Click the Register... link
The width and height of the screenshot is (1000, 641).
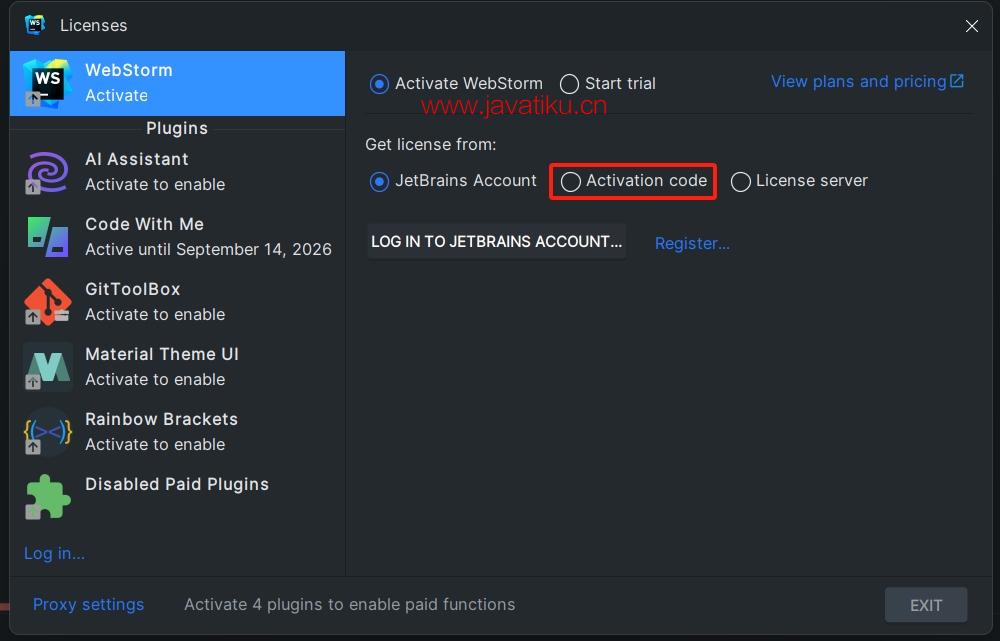[692, 243]
